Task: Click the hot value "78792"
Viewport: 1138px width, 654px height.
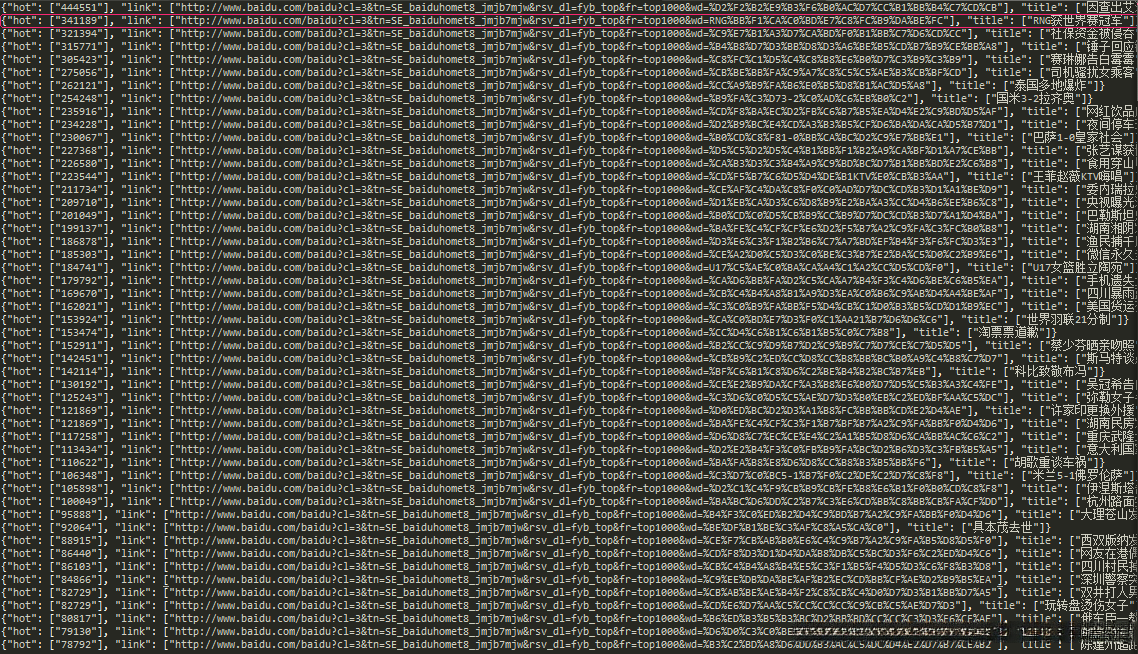Action: tap(77, 645)
